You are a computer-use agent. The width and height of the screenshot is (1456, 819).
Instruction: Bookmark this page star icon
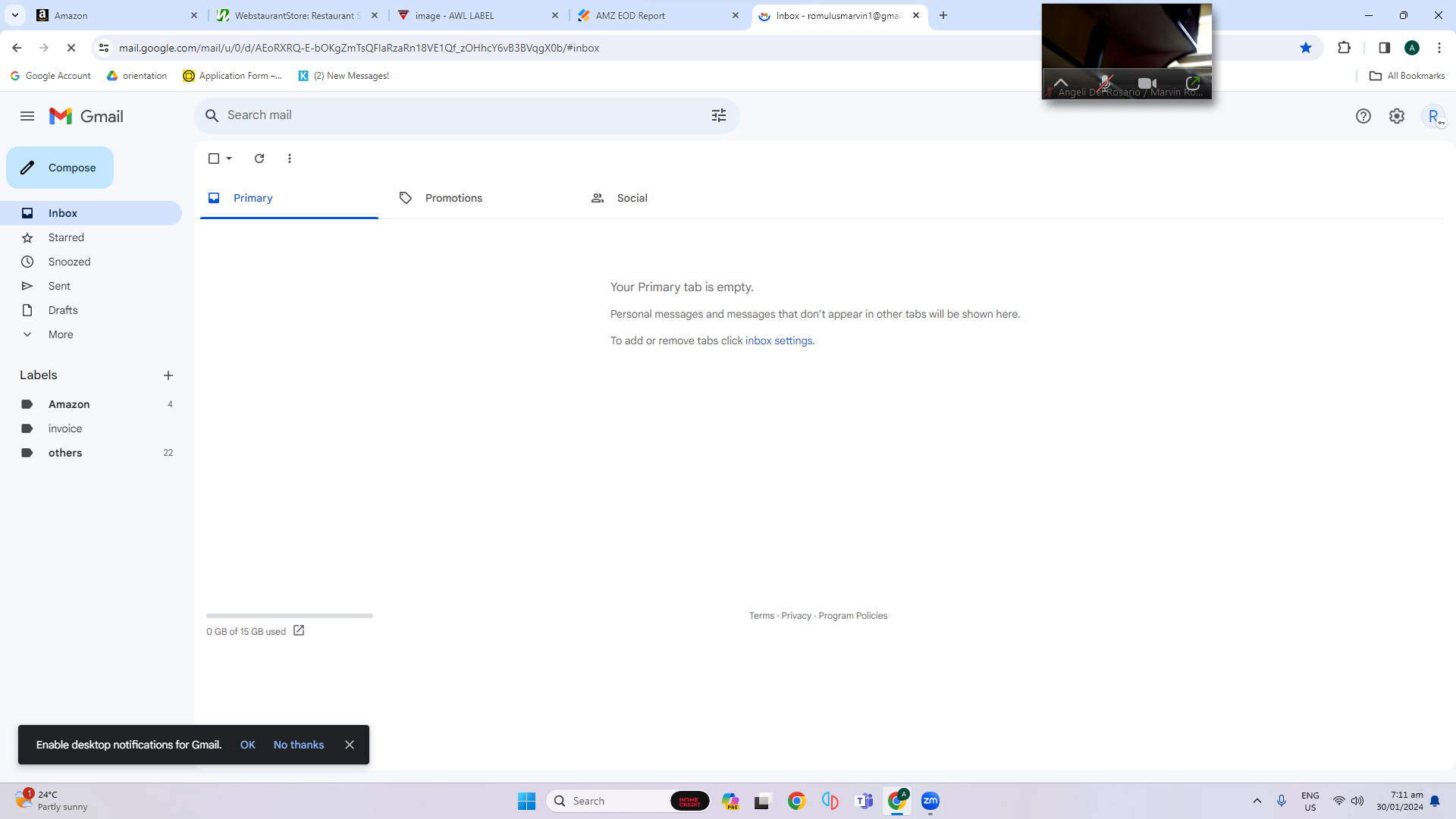pyautogui.click(x=1306, y=48)
